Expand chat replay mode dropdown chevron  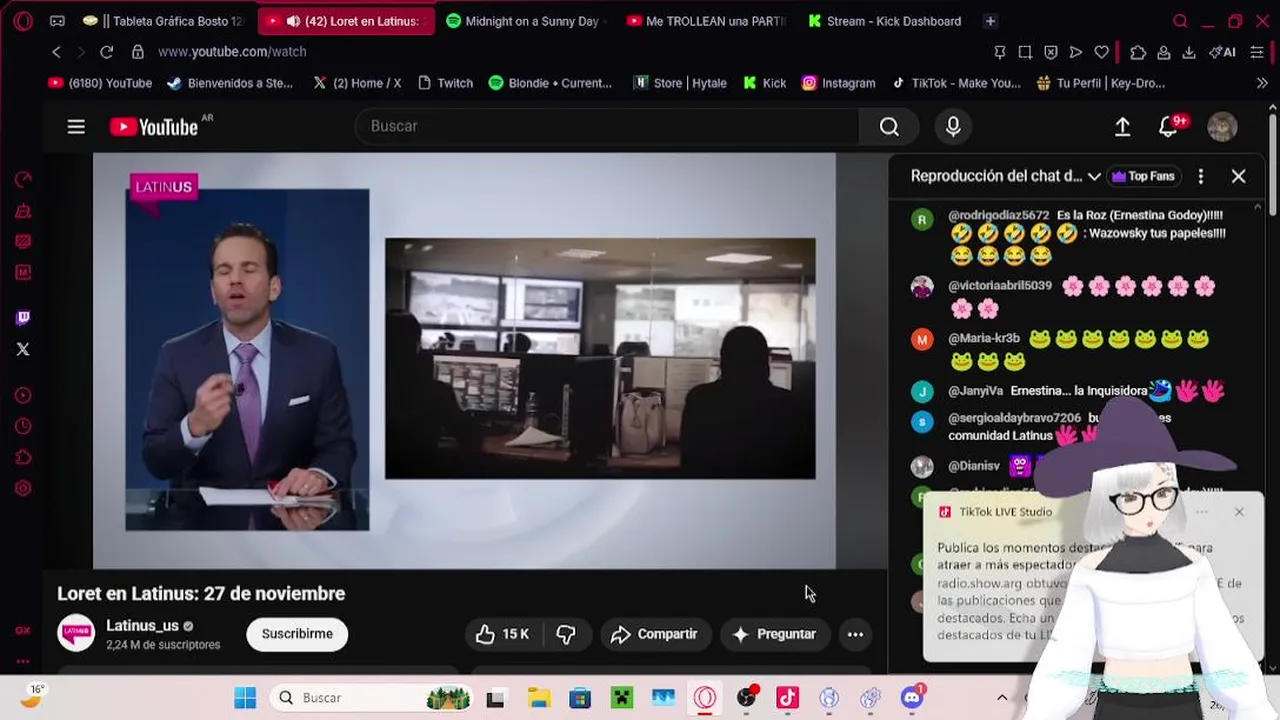(1094, 176)
